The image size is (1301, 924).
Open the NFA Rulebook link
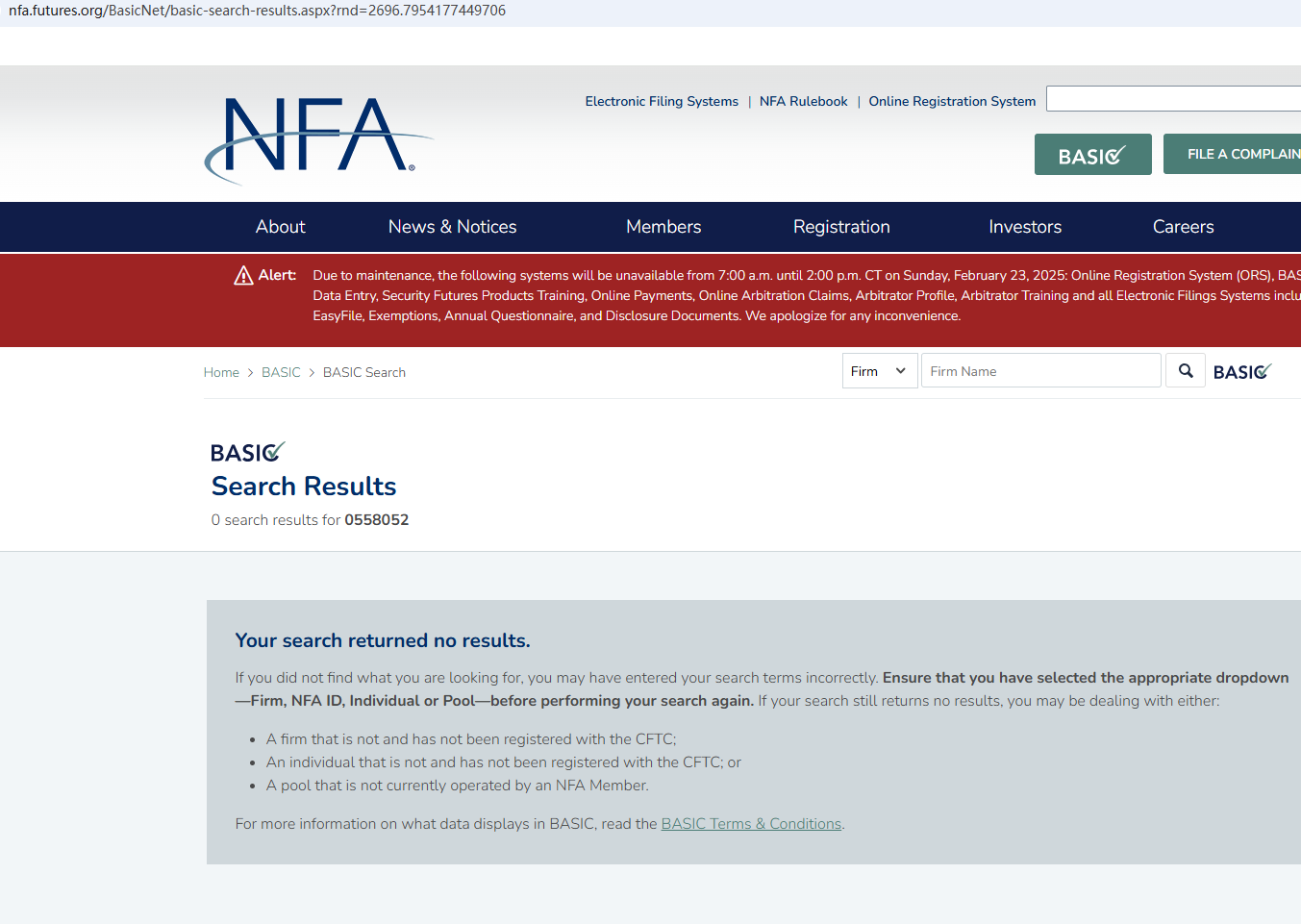point(804,101)
